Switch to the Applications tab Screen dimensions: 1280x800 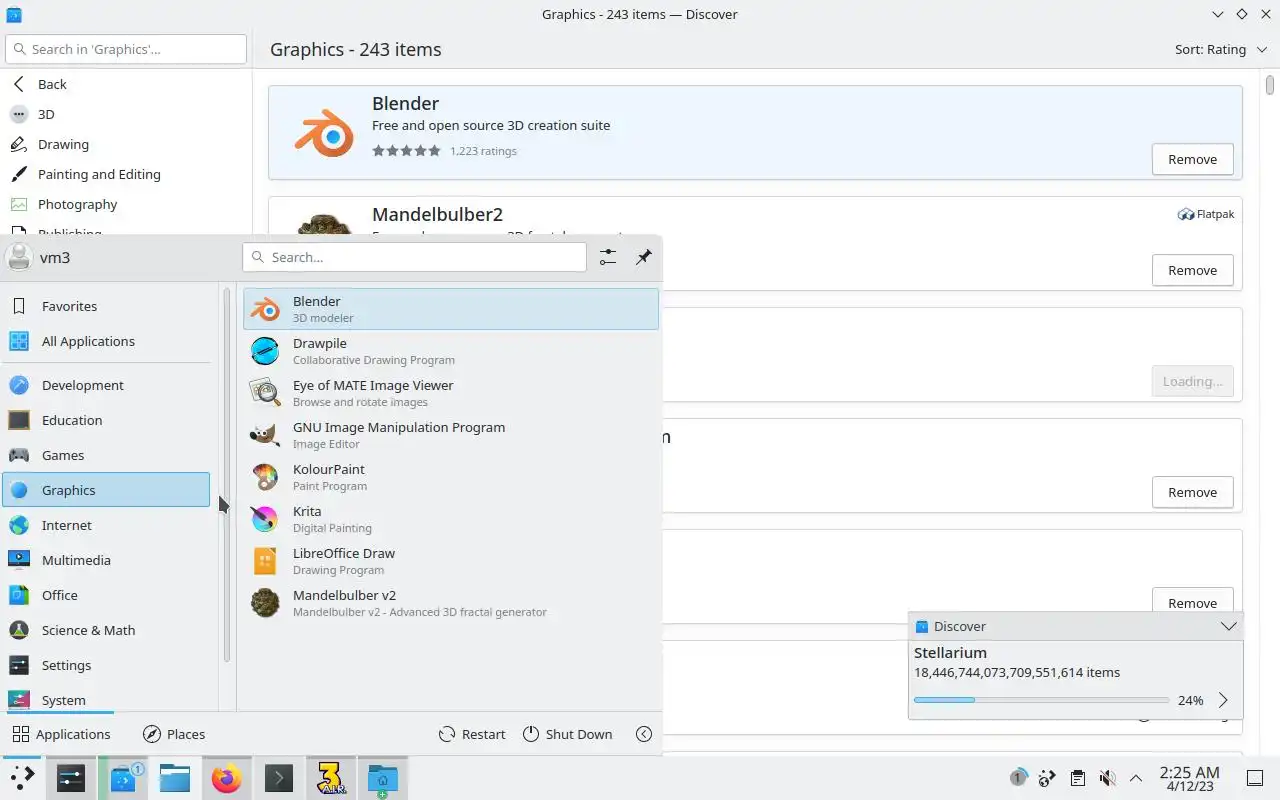(61, 734)
